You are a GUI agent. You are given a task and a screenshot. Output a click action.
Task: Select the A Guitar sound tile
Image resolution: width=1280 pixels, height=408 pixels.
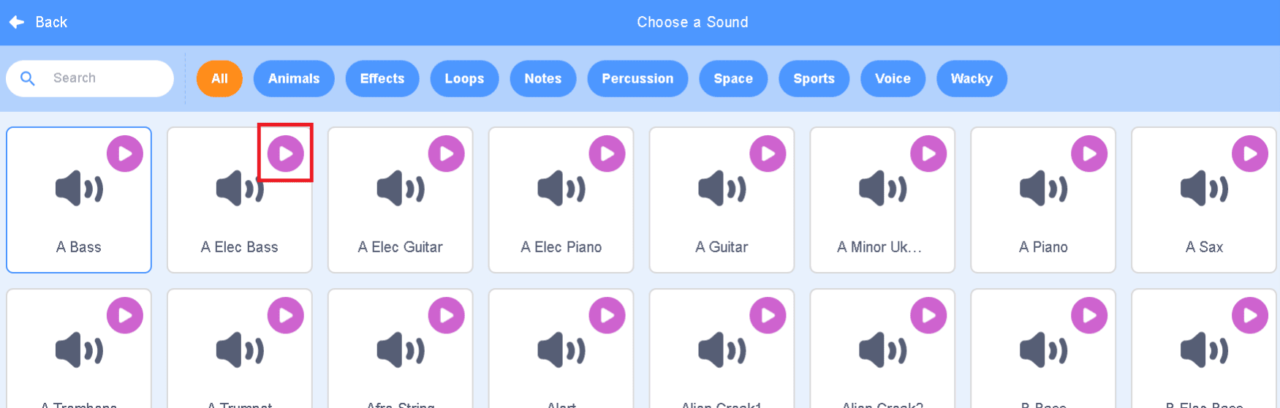[721, 210]
